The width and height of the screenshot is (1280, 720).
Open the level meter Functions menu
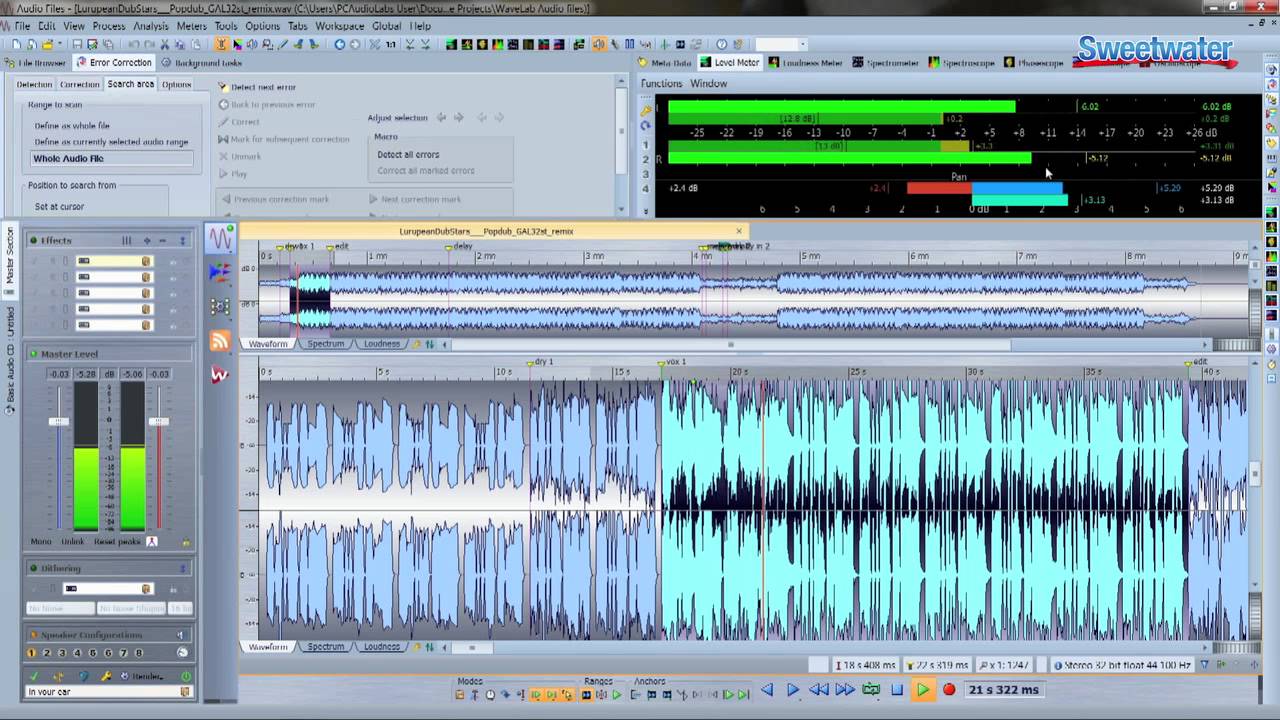point(661,84)
